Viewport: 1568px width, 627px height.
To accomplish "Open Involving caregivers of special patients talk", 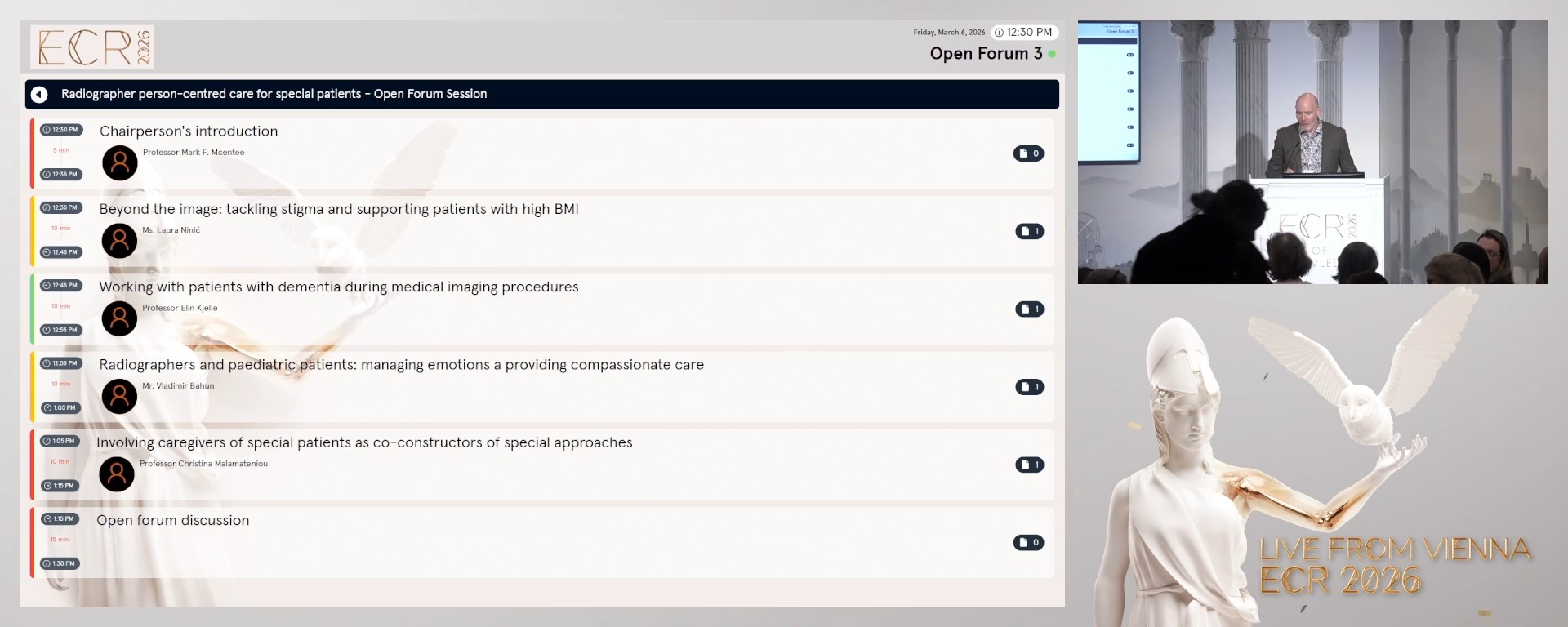I will (x=364, y=442).
